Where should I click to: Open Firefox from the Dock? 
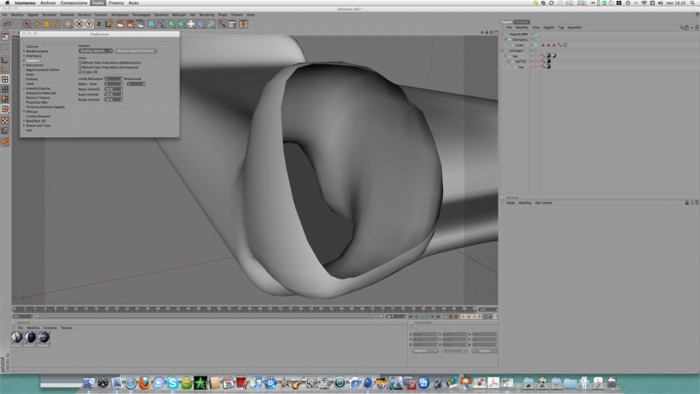(x=144, y=383)
